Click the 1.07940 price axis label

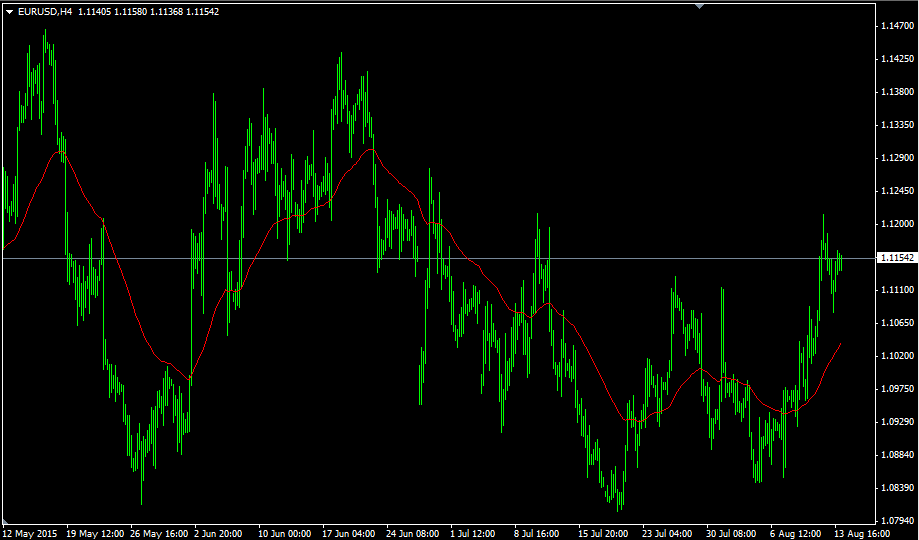897,521
